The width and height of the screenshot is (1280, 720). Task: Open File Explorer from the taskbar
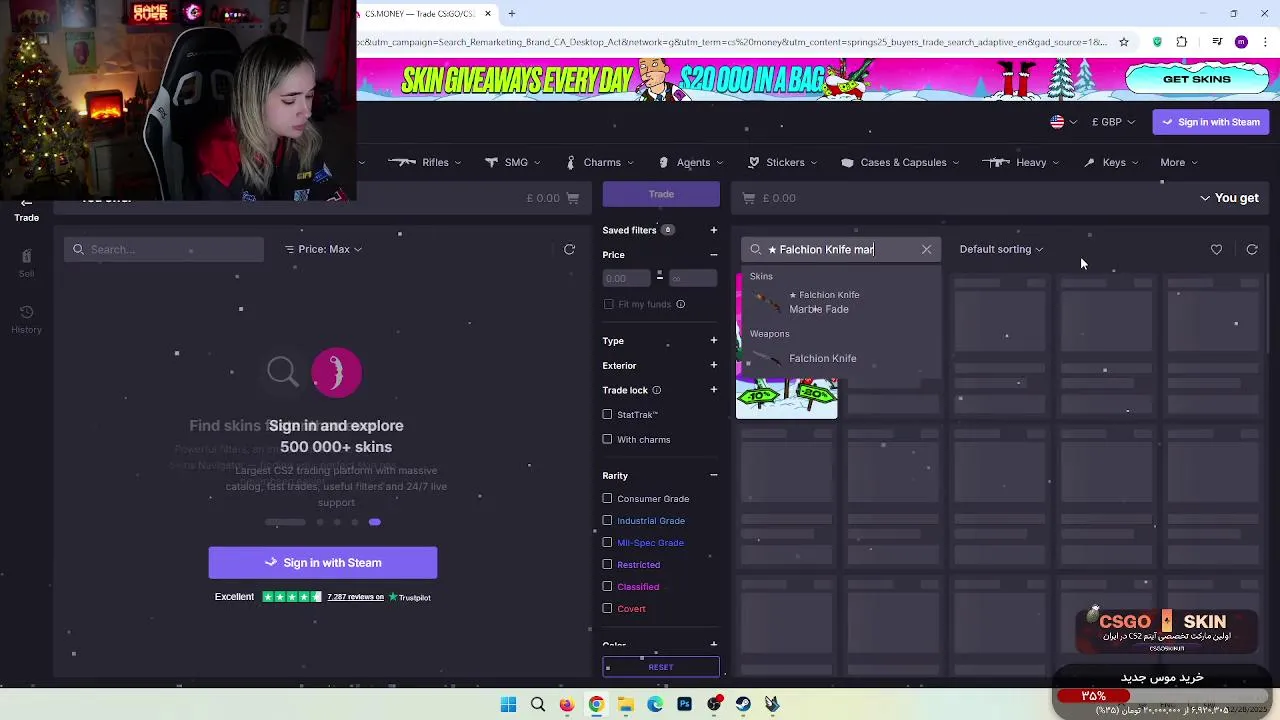click(x=626, y=704)
